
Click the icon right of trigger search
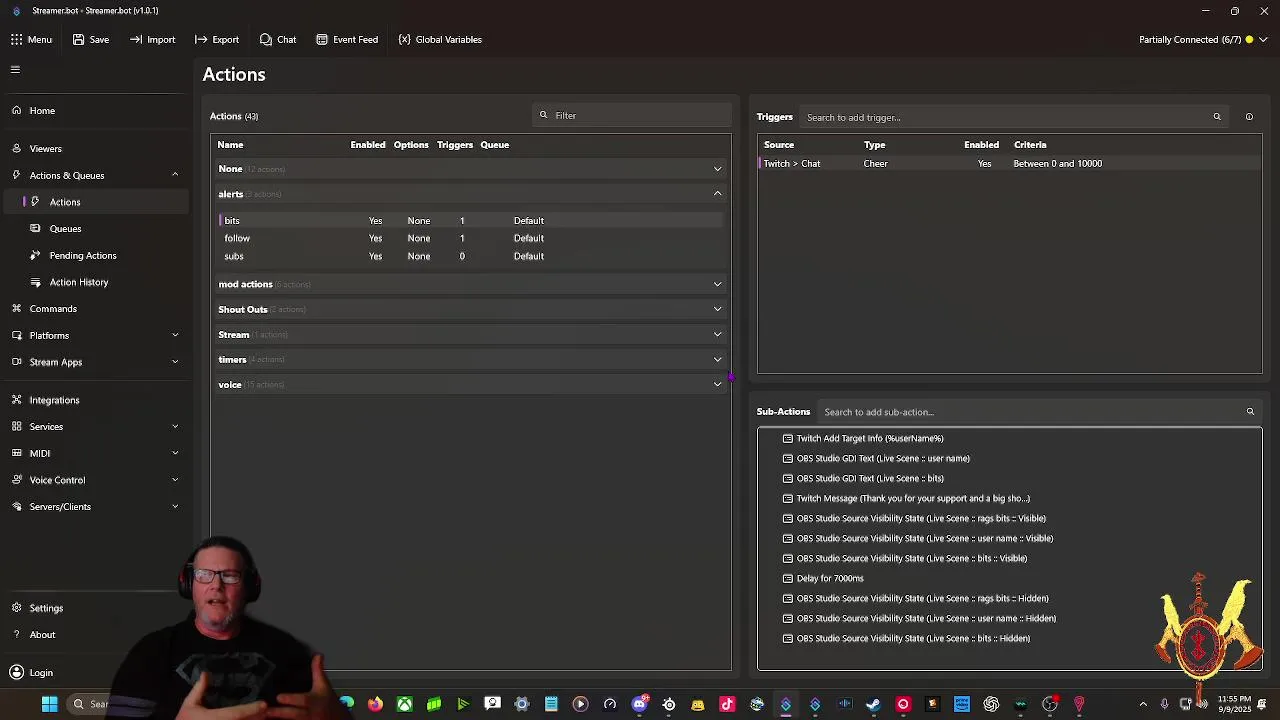[x=1249, y=117]
